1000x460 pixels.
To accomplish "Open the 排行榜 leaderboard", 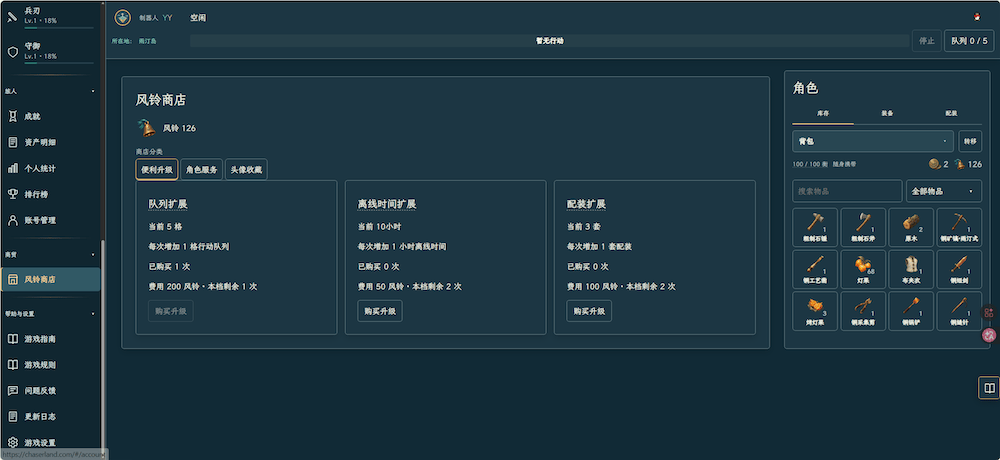I will [x=50, y=194].
